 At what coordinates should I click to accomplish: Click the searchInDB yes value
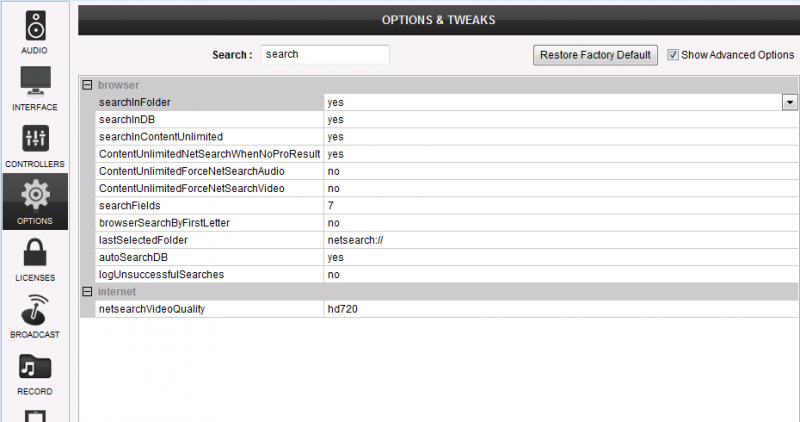335,119
